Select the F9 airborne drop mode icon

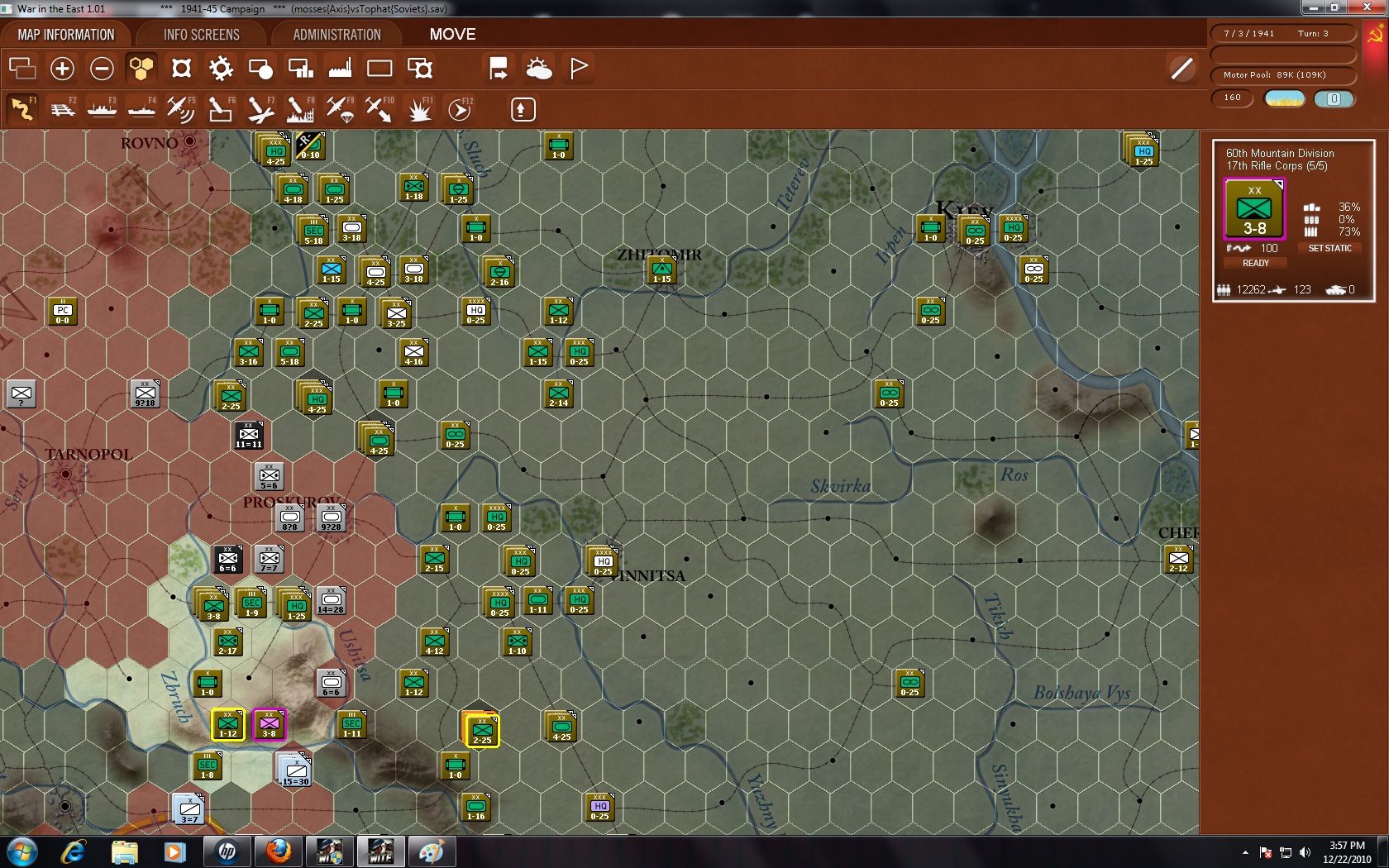point(340,108)
